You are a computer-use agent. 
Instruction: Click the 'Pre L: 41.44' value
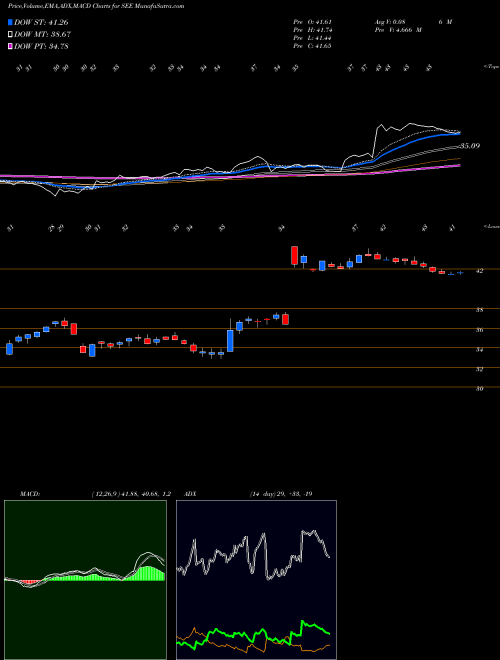[312, 38]
